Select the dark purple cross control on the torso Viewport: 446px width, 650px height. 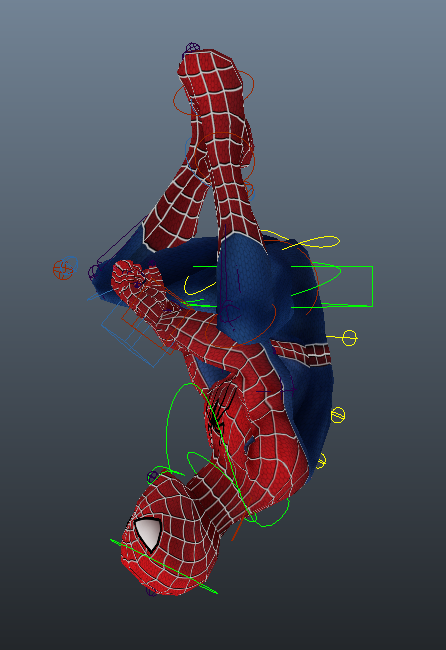[275, 390]
